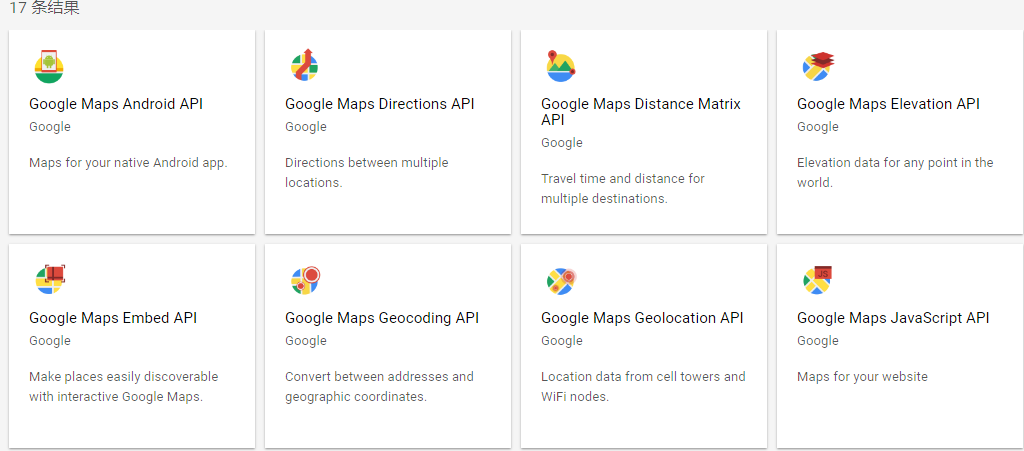Click the Elevation API layers icon
This screenshot has width=1024, height=451.
tap(818, 66)
